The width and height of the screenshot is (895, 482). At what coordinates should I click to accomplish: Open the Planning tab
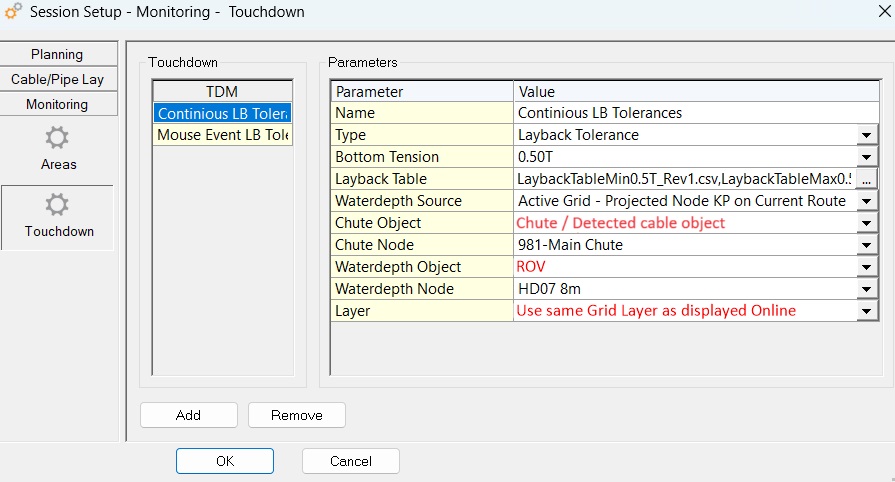(x=57, y=54)
